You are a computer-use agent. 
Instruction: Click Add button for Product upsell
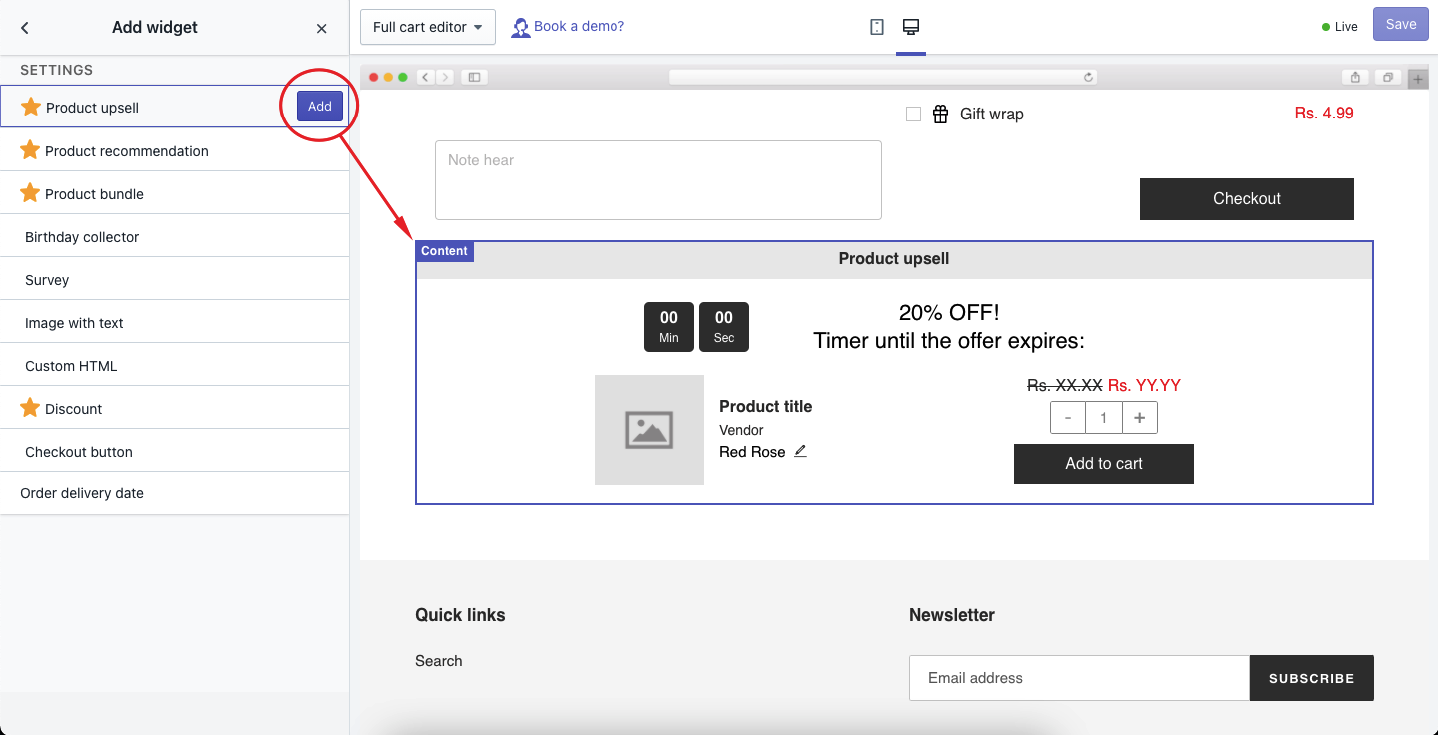(x=320, y=106)
